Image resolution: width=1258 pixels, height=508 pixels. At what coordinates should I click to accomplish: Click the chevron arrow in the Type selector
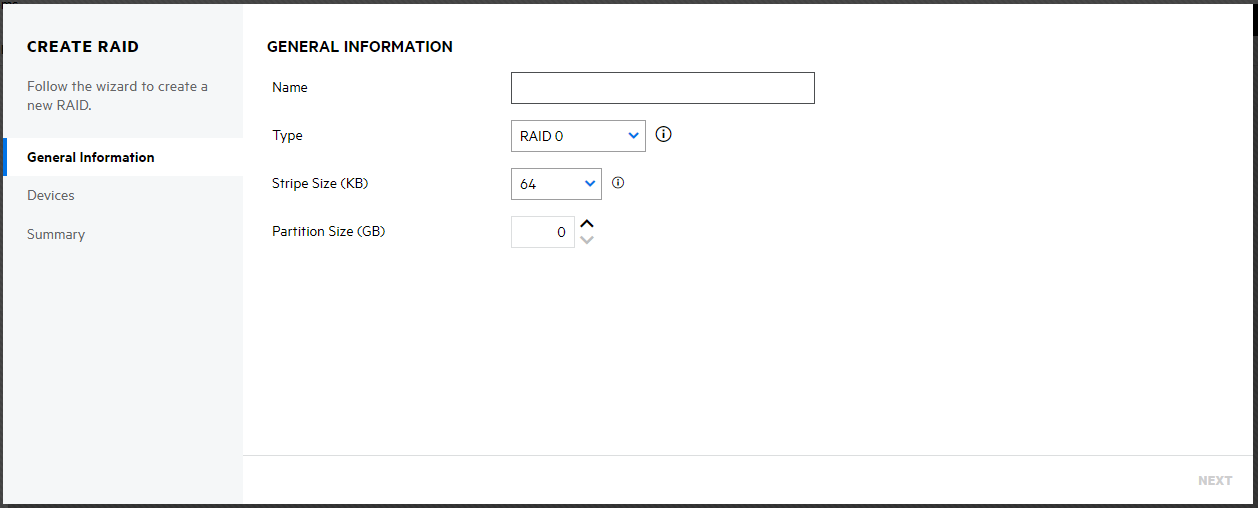[633, 135]
